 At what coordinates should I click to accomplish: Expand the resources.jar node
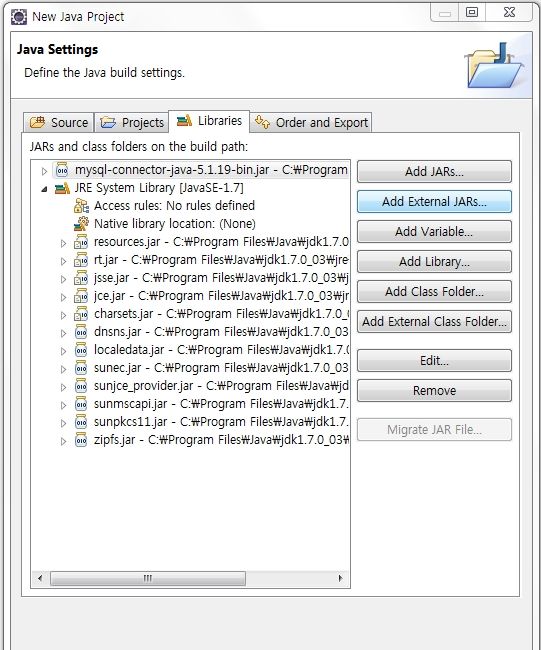63,243
